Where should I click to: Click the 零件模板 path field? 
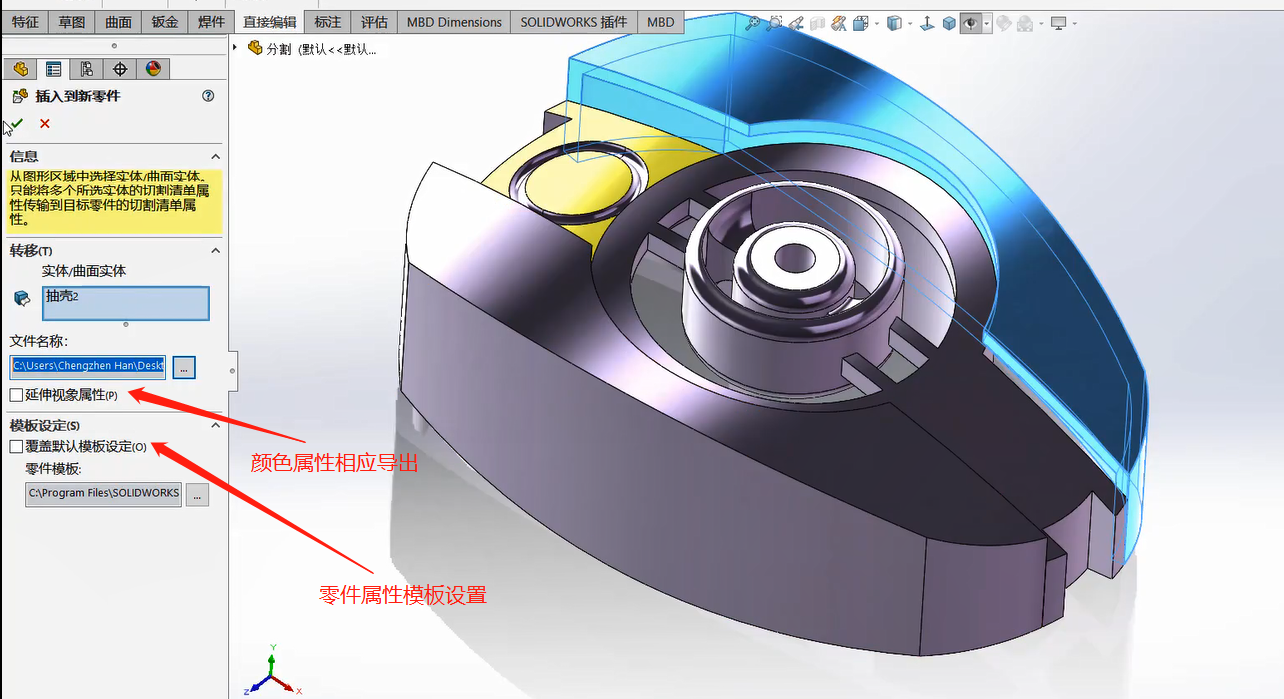click(x=104, y=493)
